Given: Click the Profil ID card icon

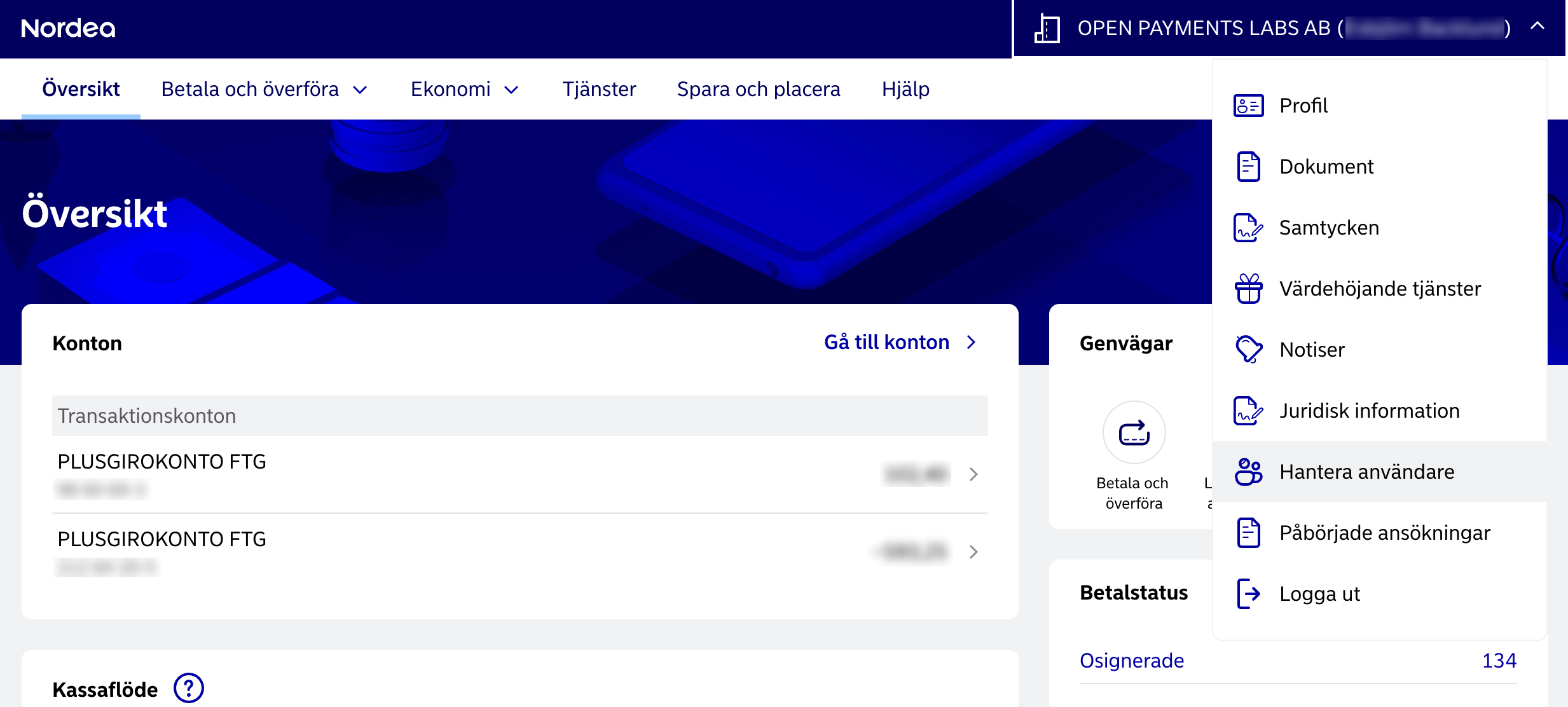Looking at the screenshot, I should 1248,106.
